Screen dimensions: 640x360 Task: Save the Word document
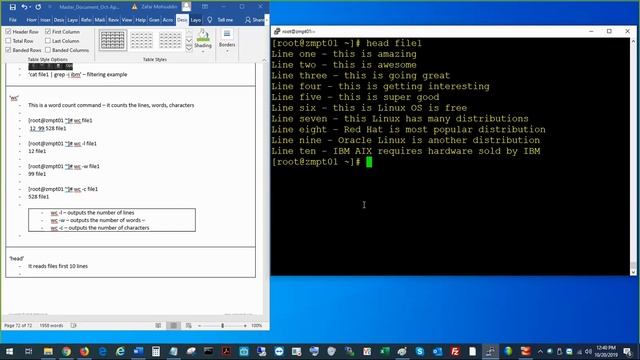(x=13, y=7)
